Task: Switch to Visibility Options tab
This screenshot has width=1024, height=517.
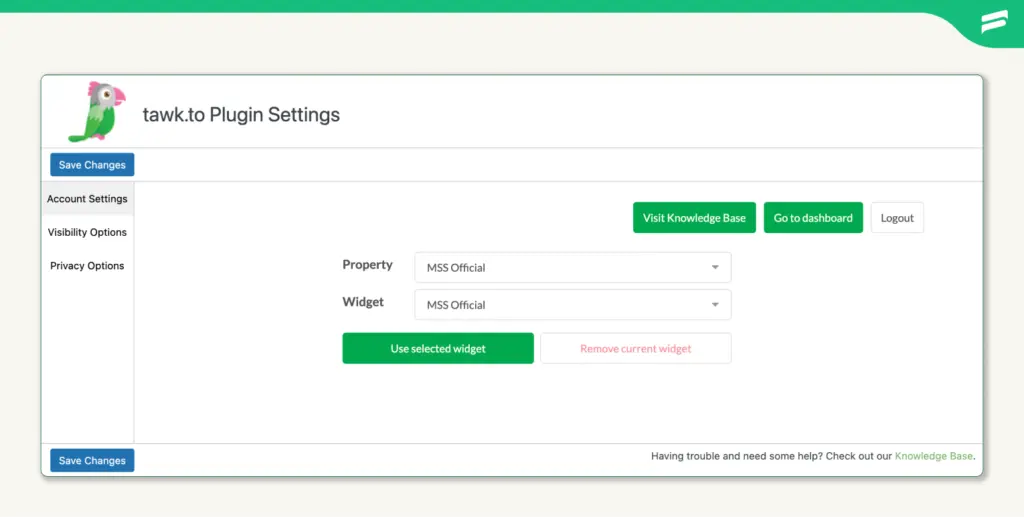Action: click(88, 232)
